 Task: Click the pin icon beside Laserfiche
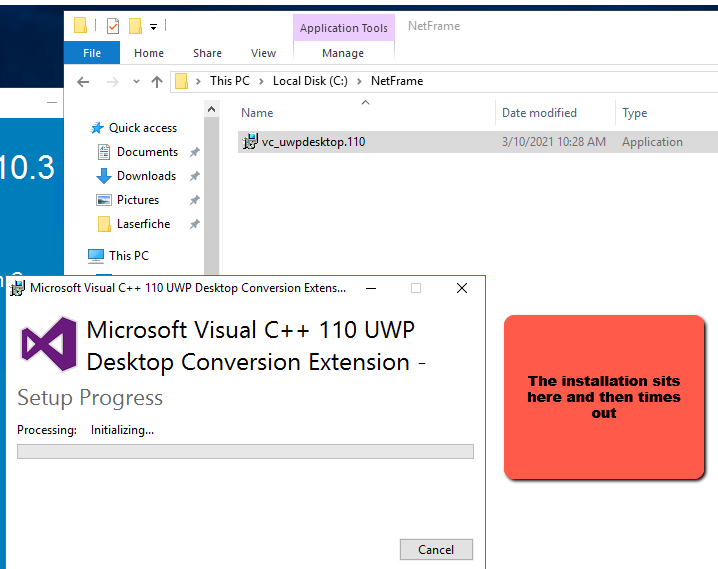click(195, 224)
